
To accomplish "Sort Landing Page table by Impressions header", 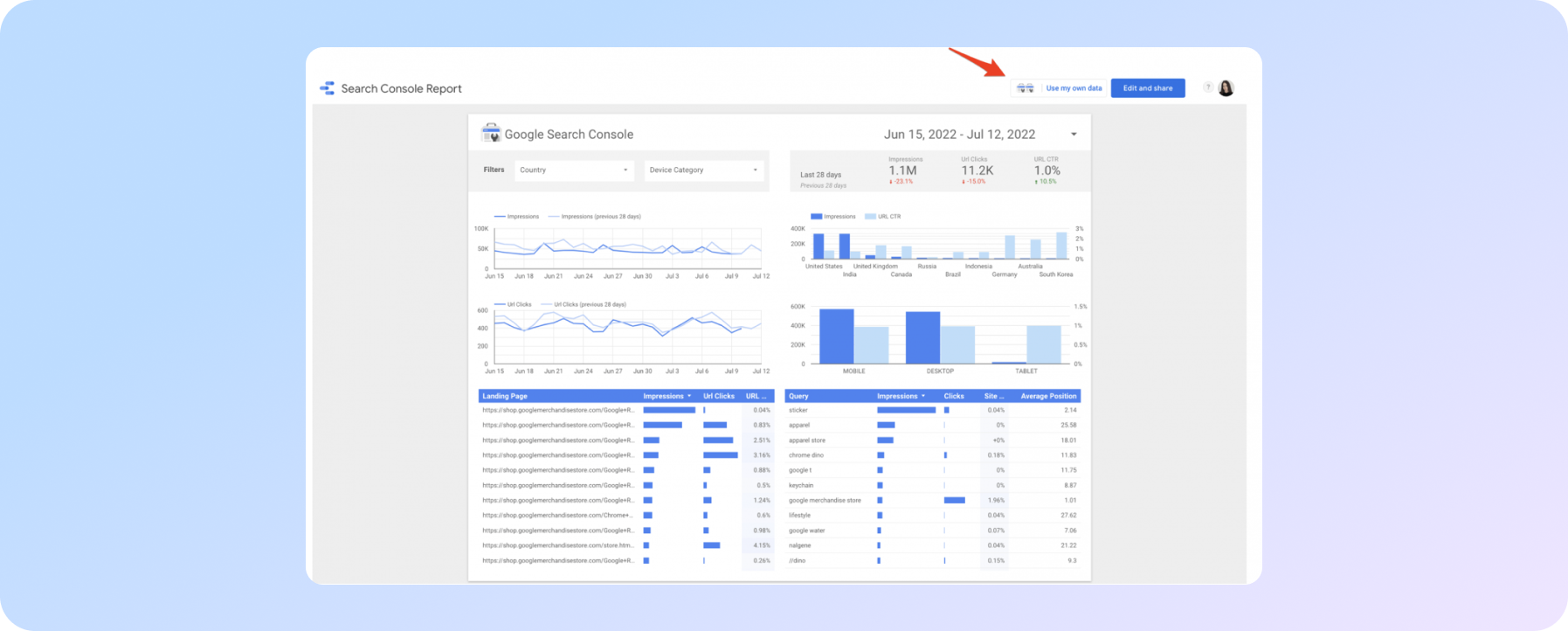I will click(x=666, y=396).
